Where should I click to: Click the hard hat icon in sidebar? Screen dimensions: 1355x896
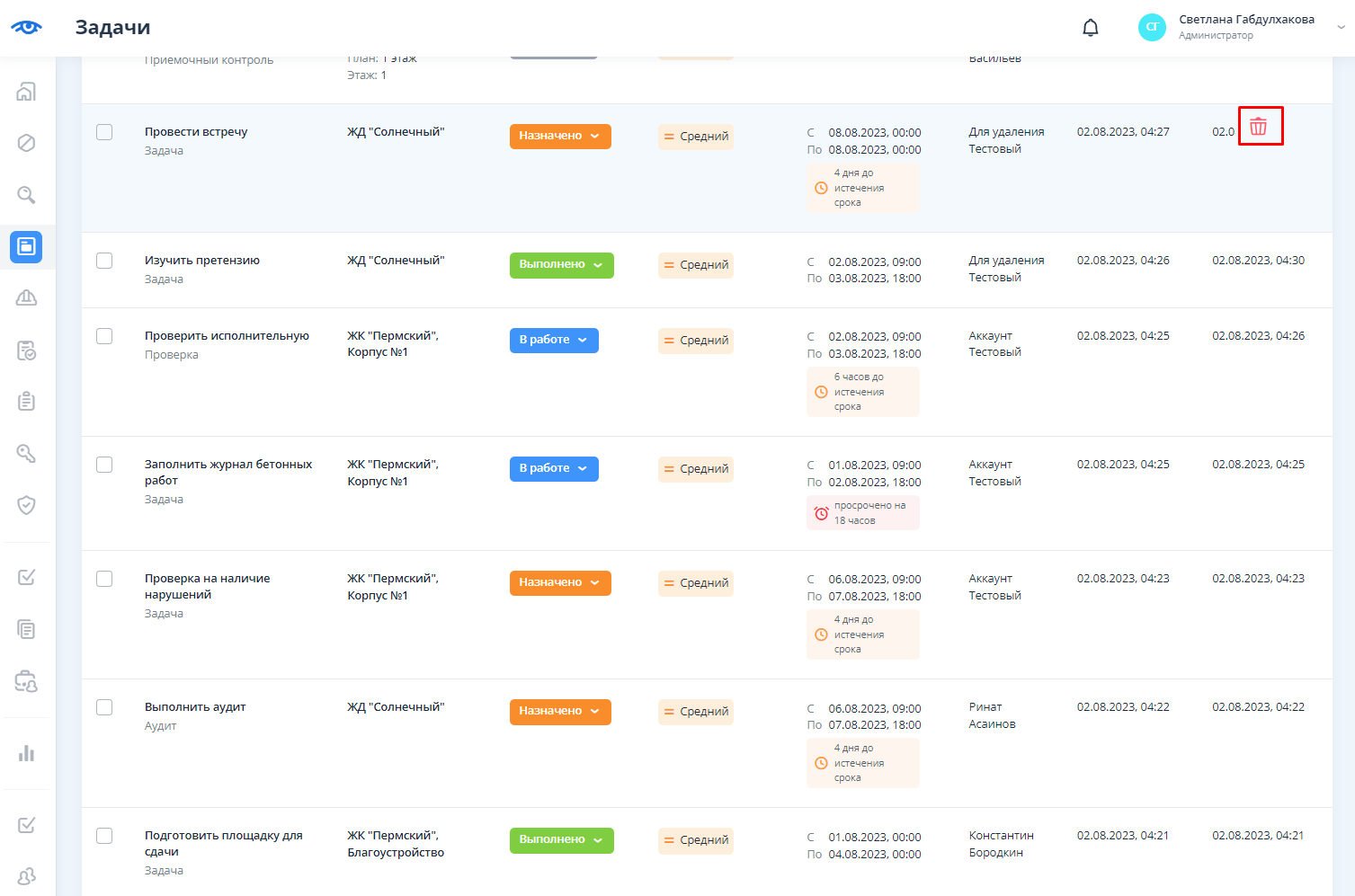click(27, 298)
